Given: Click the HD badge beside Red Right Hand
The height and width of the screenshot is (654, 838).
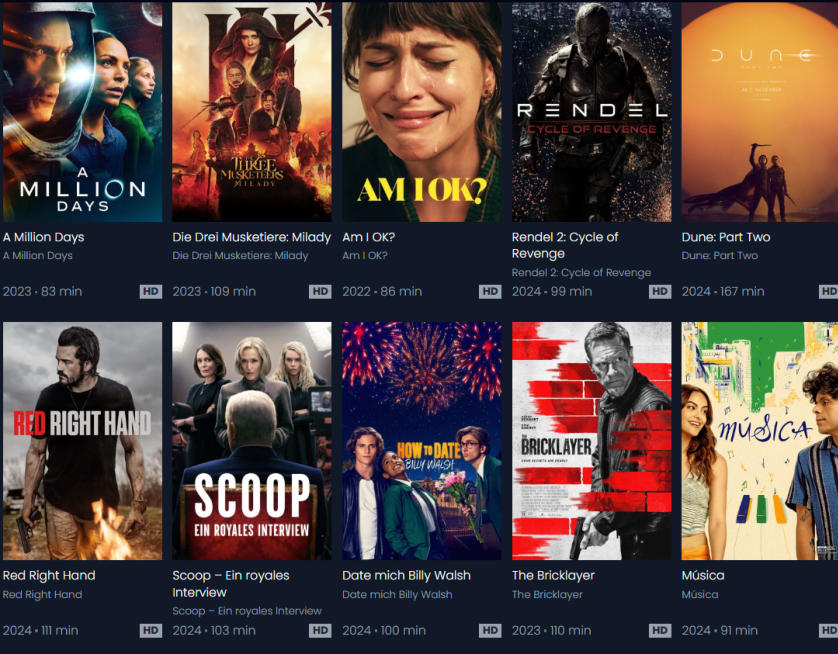Looking at the screenshot, I should click(151, 630).
